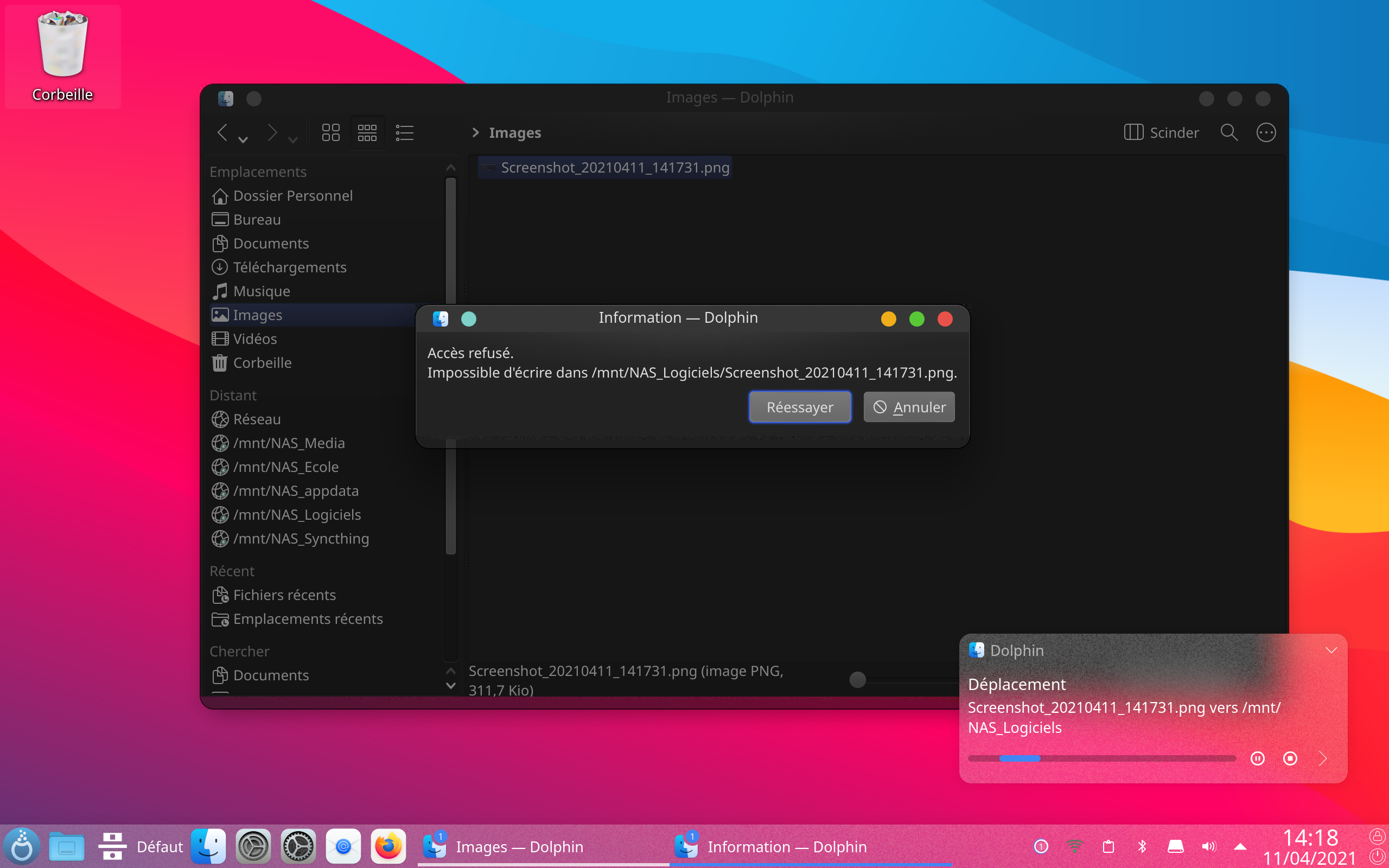Collapse the Dolphin notification chevron
This screenshot has height=868, width=1389.
(1331, 650)
